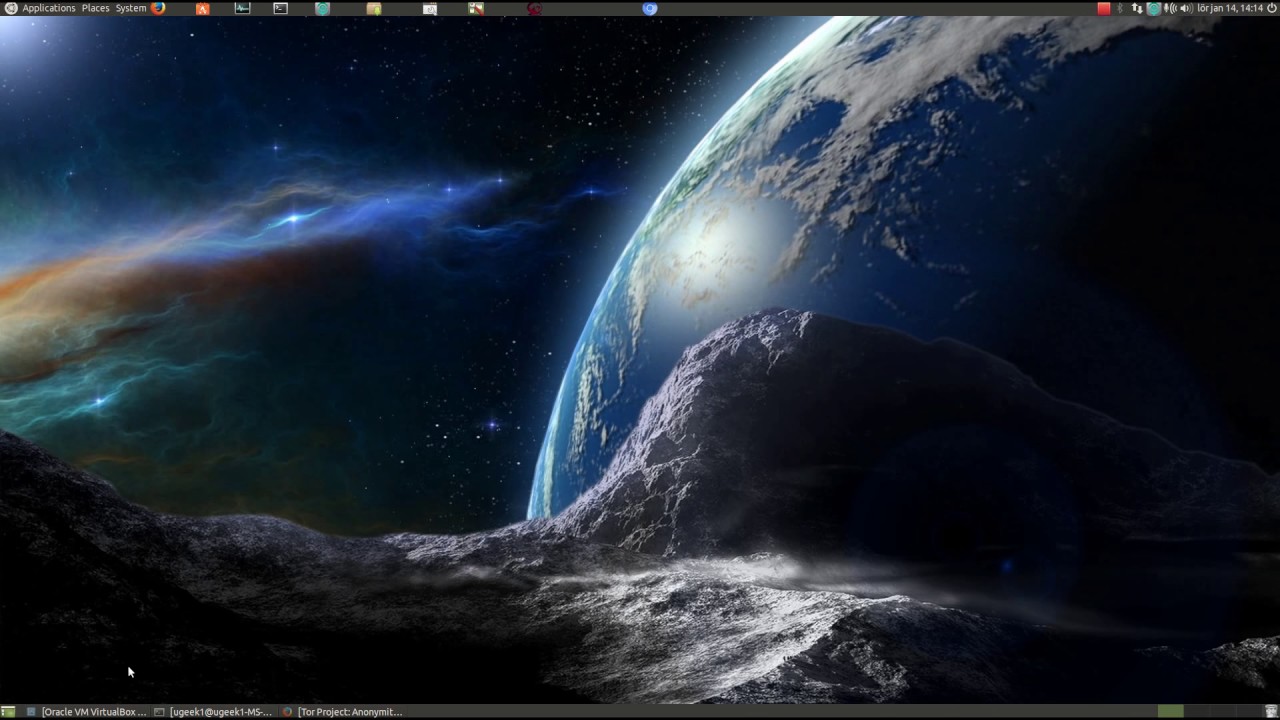Click the date and time clock
The width and height of the screenshot is (1280, 720).
click(x=1230, y=8)
